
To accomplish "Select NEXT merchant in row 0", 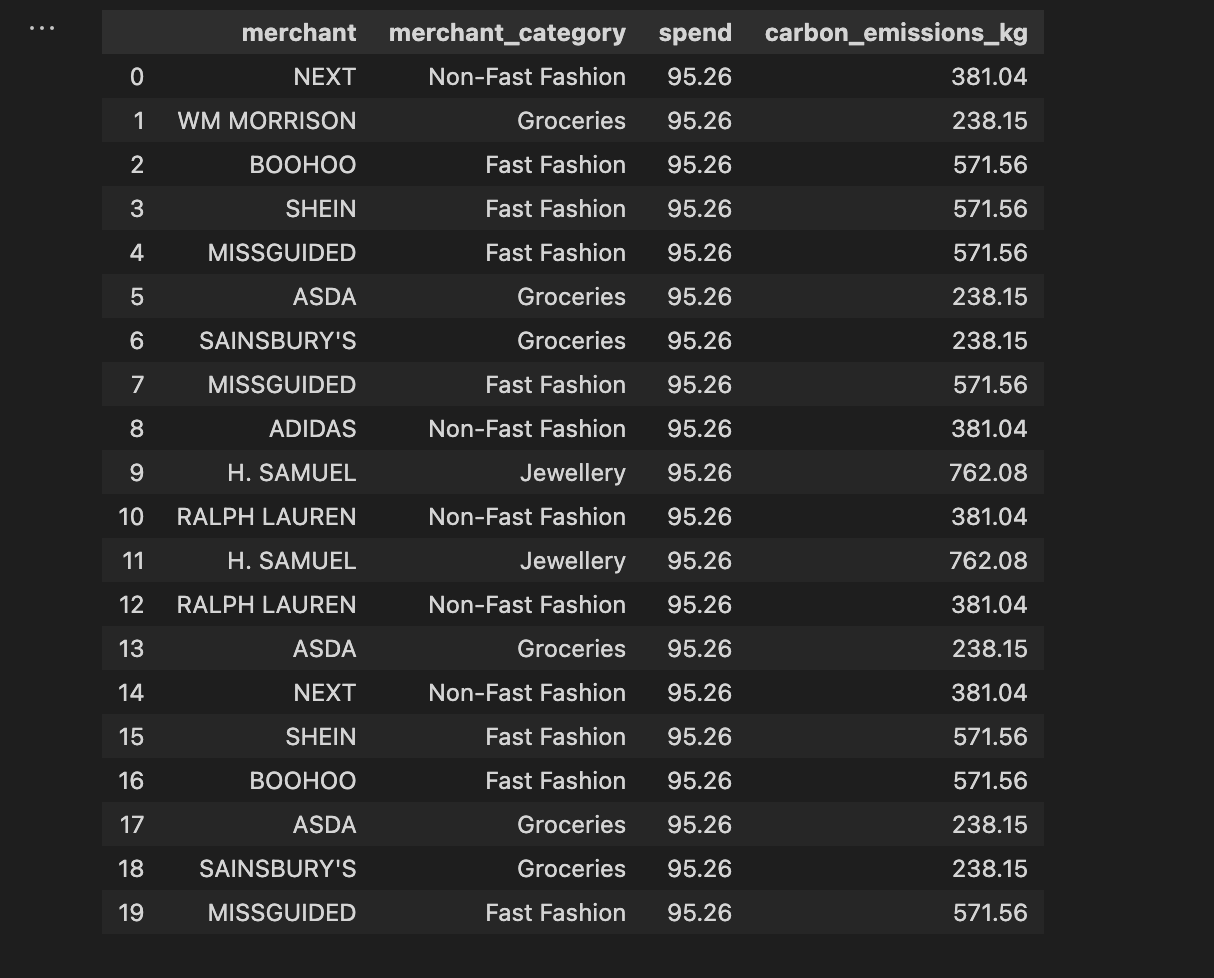I will pos(325,77).
